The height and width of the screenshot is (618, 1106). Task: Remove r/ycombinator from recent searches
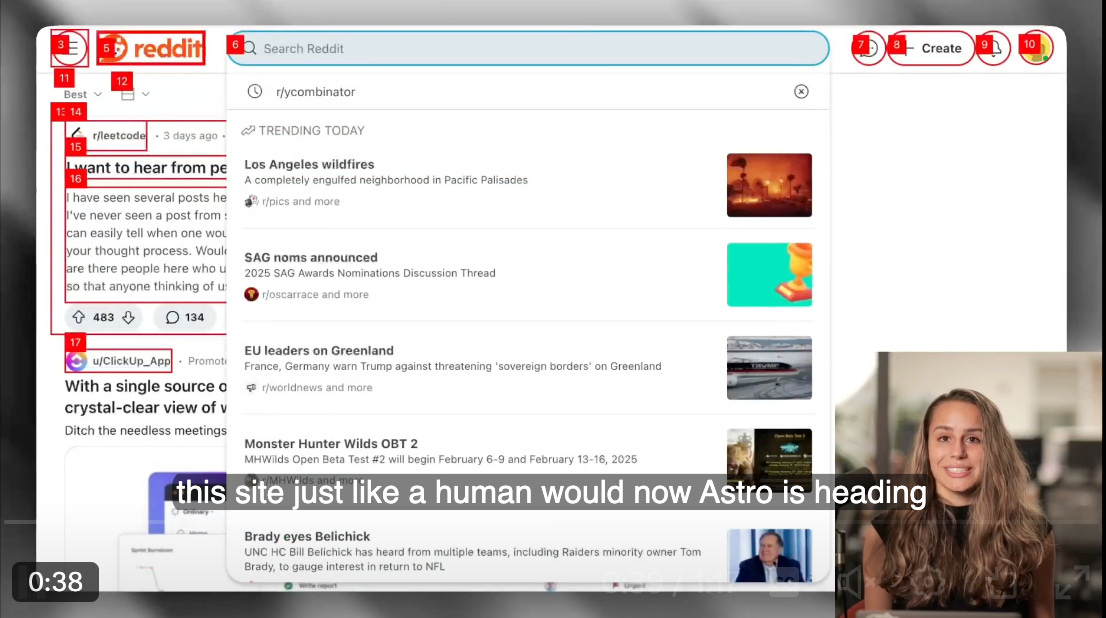(x=801, y=92)
